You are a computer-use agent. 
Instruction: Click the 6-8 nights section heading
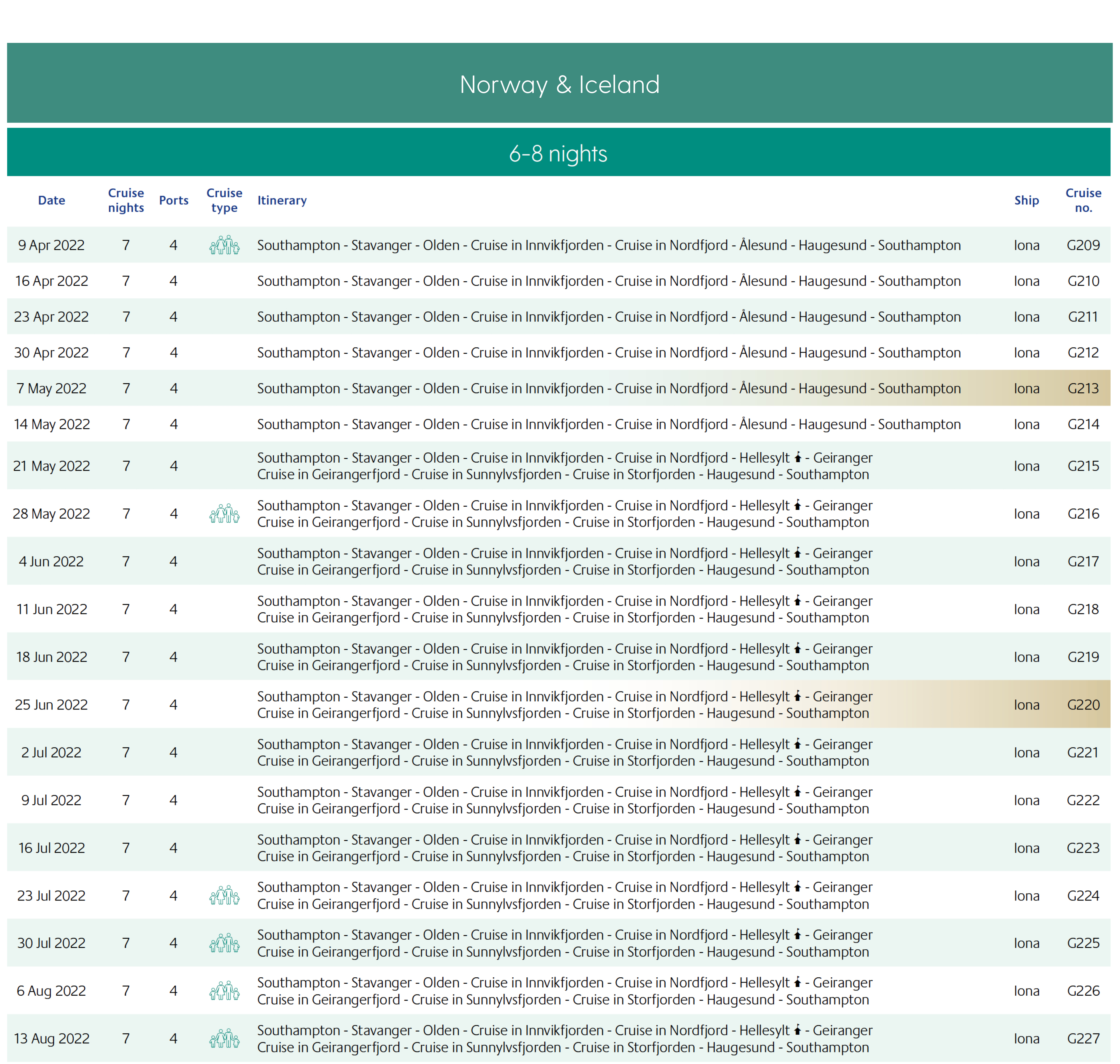[x=558, y=154]
